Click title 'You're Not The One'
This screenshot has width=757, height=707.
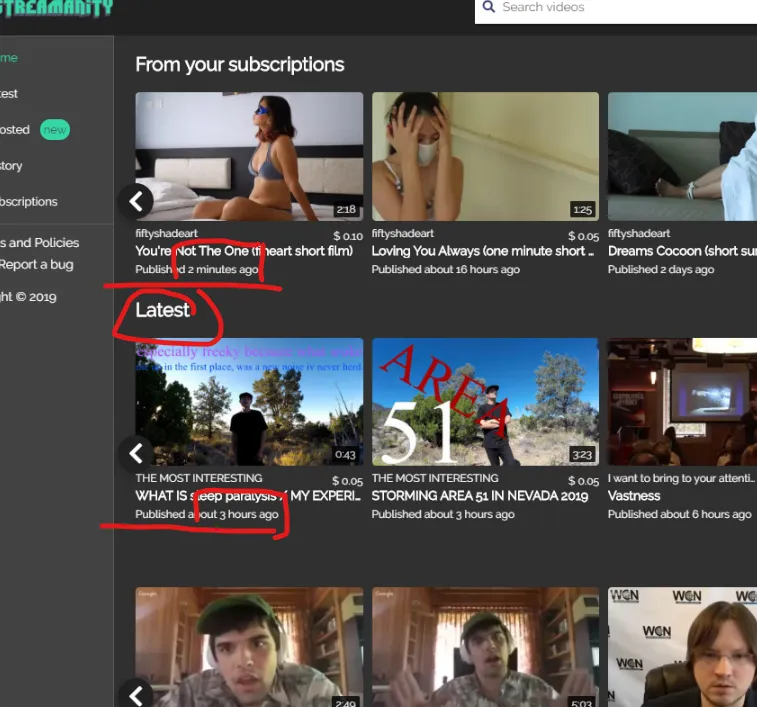coord(244,251)
